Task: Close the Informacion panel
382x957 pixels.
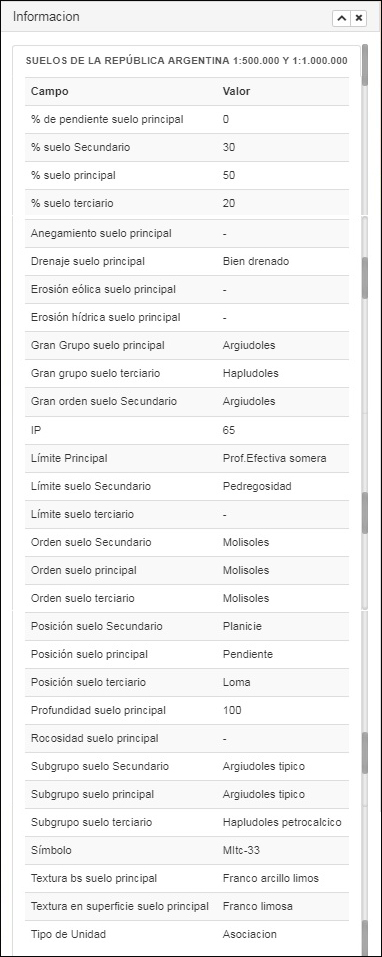Action: click(359, 18)
